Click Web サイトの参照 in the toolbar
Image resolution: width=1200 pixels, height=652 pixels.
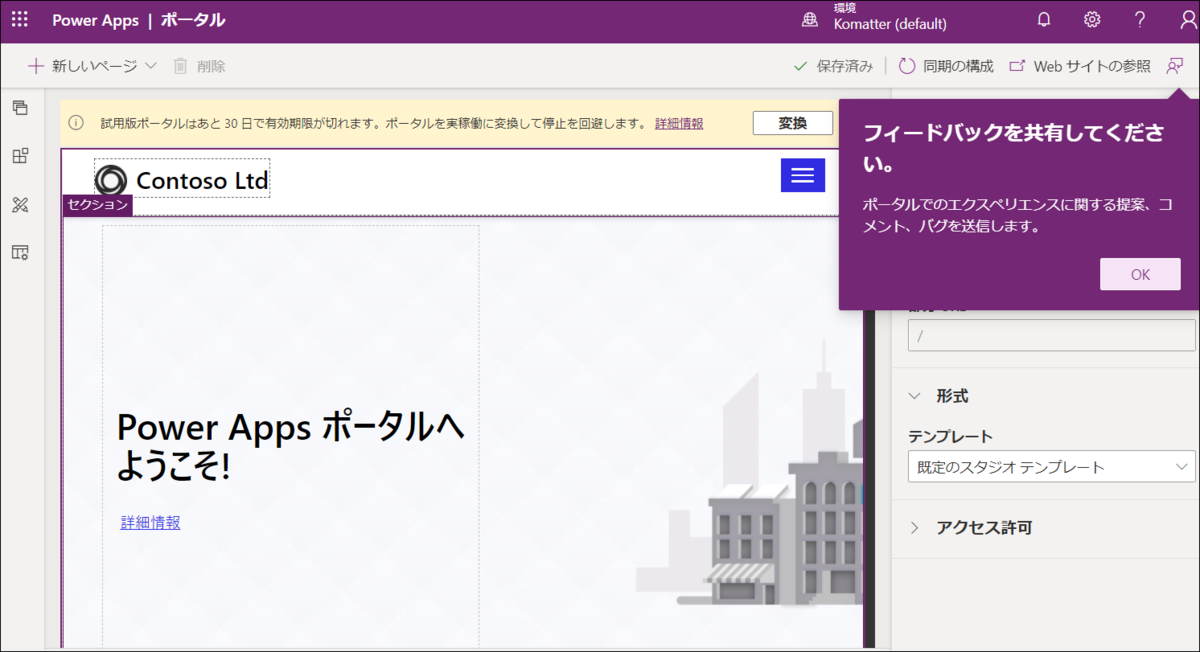tap(1080, 66)
